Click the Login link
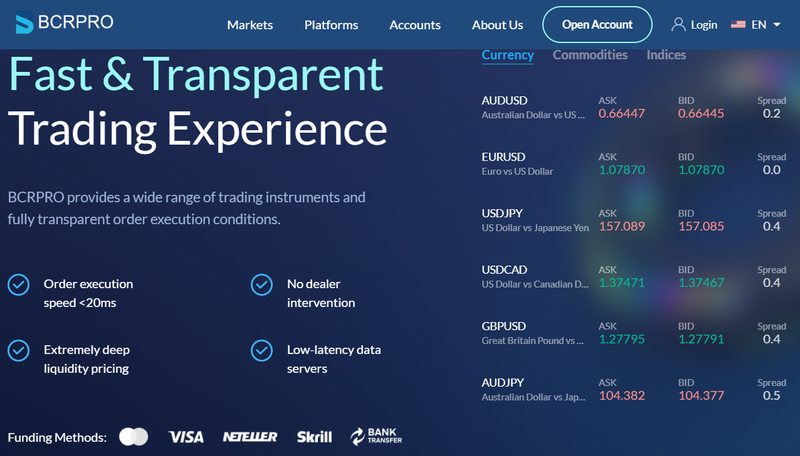 click(x=704, y=25)
